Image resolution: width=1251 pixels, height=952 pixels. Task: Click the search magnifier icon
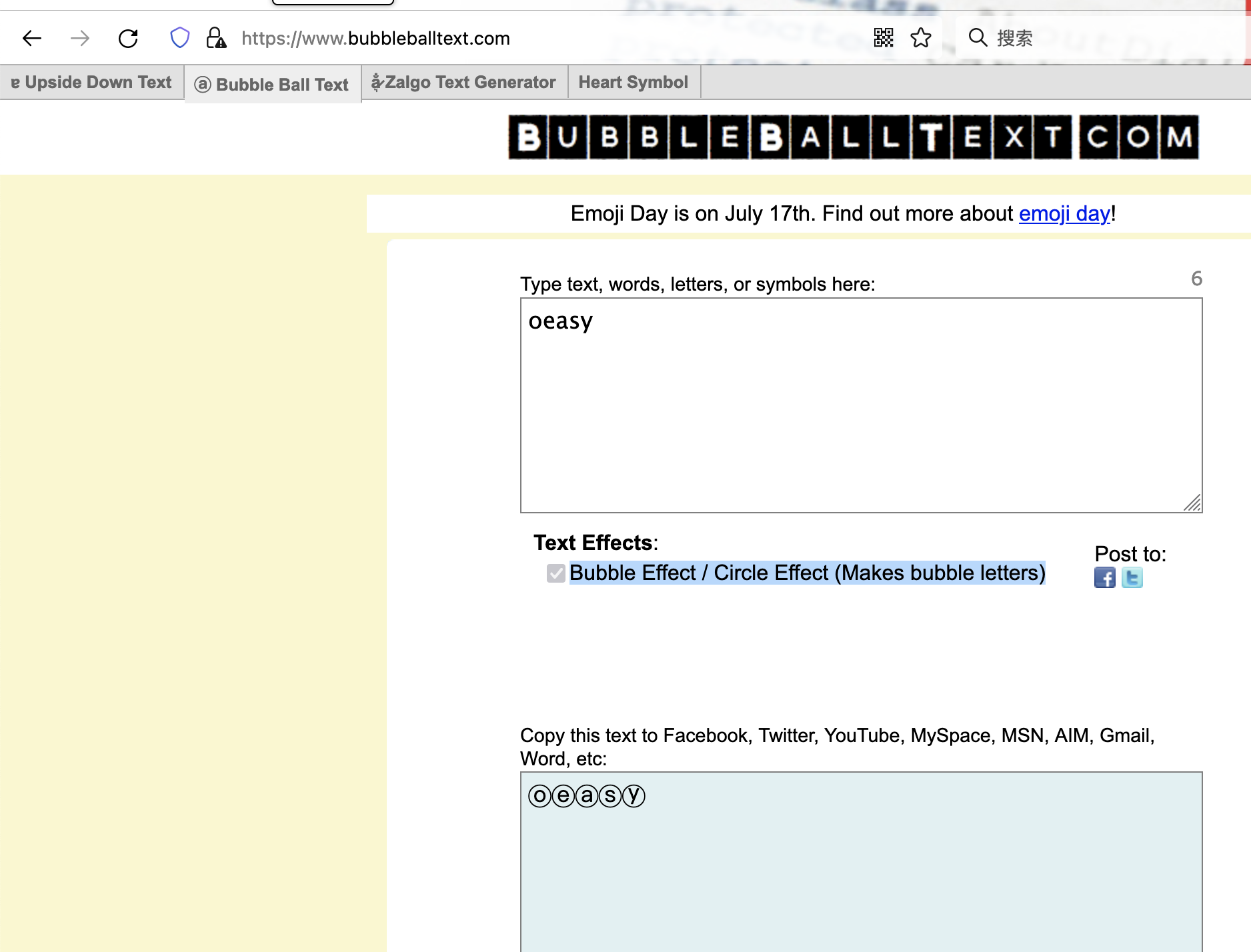point(978,38)
